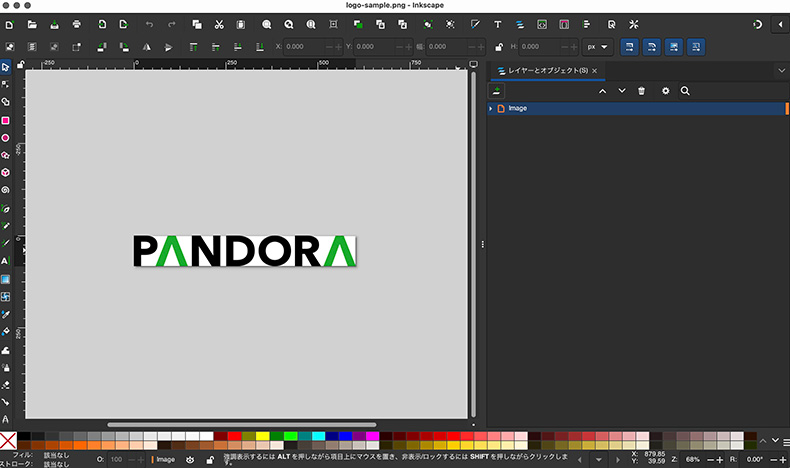Screen dimensions: 790x468
Task: Open the Image layer selector in status bar
Action: click(163, 459)
